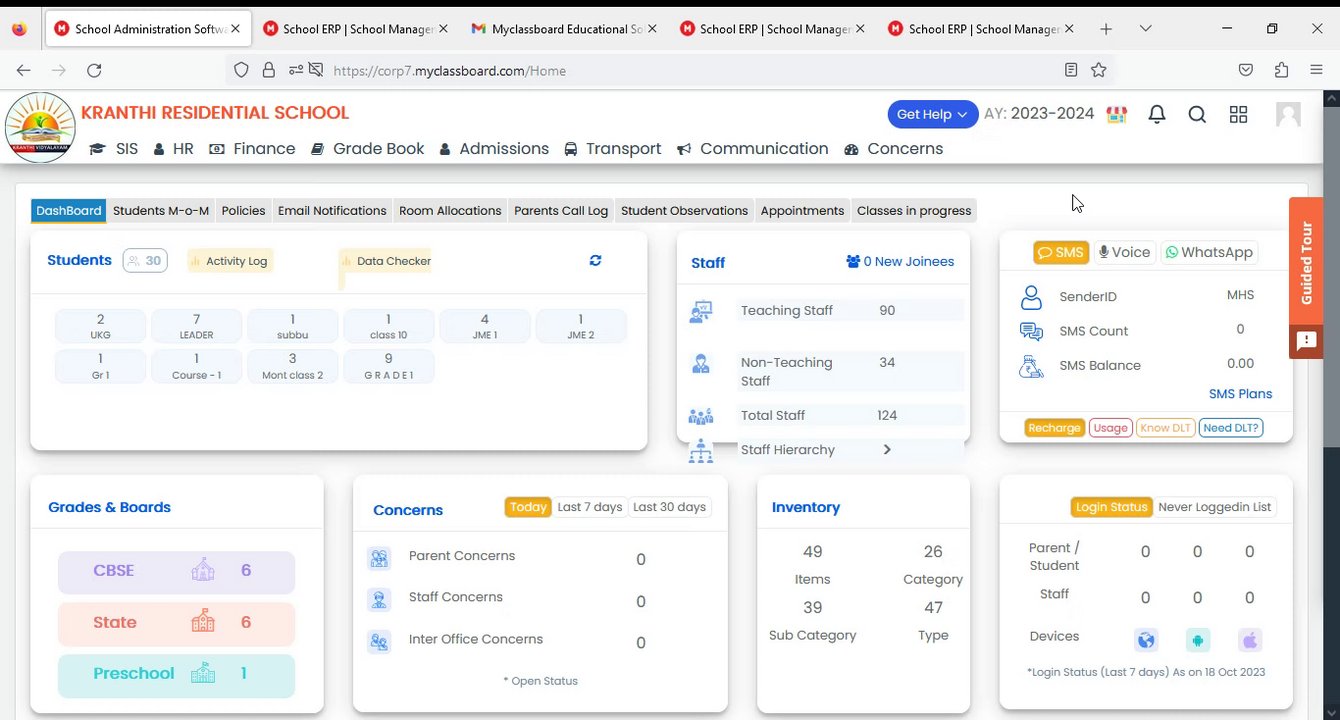Click the Total Staff group icon

click(x=700, y=416)
